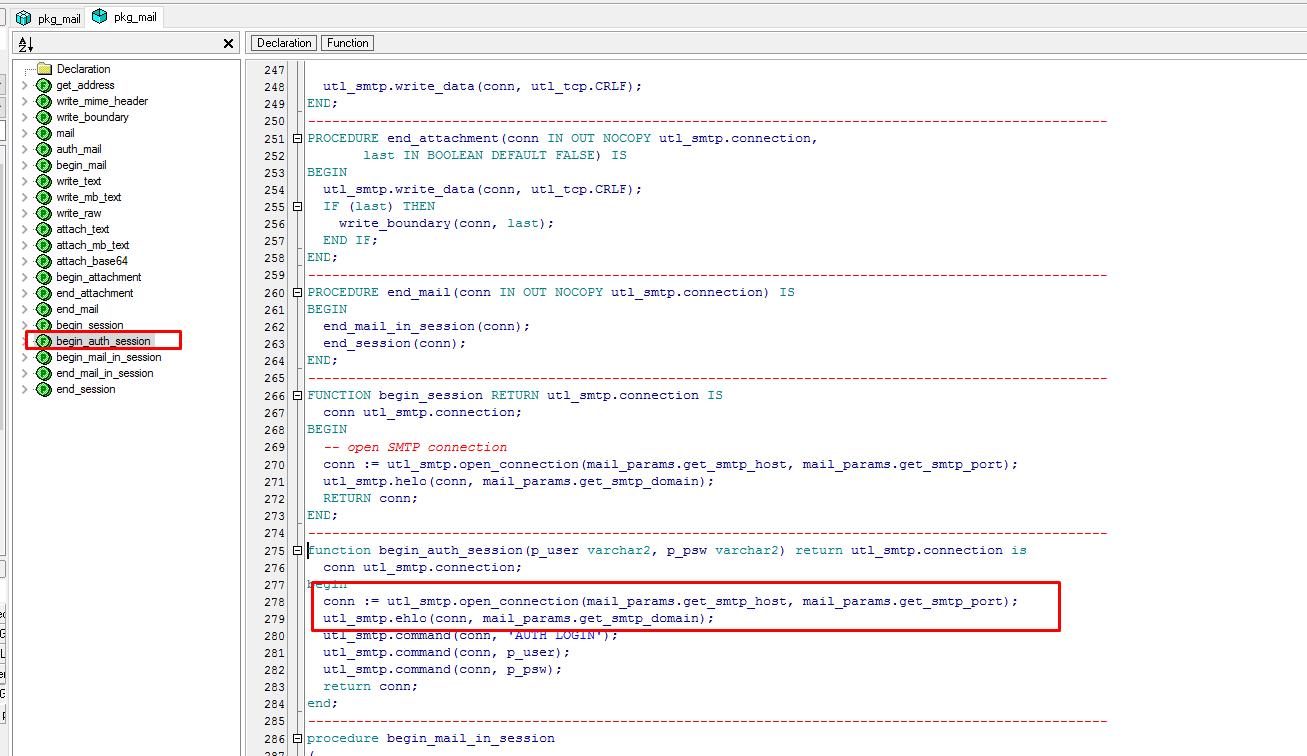Collapse the code fold at line 251
1307x756 pixels.
coord(297,138)
